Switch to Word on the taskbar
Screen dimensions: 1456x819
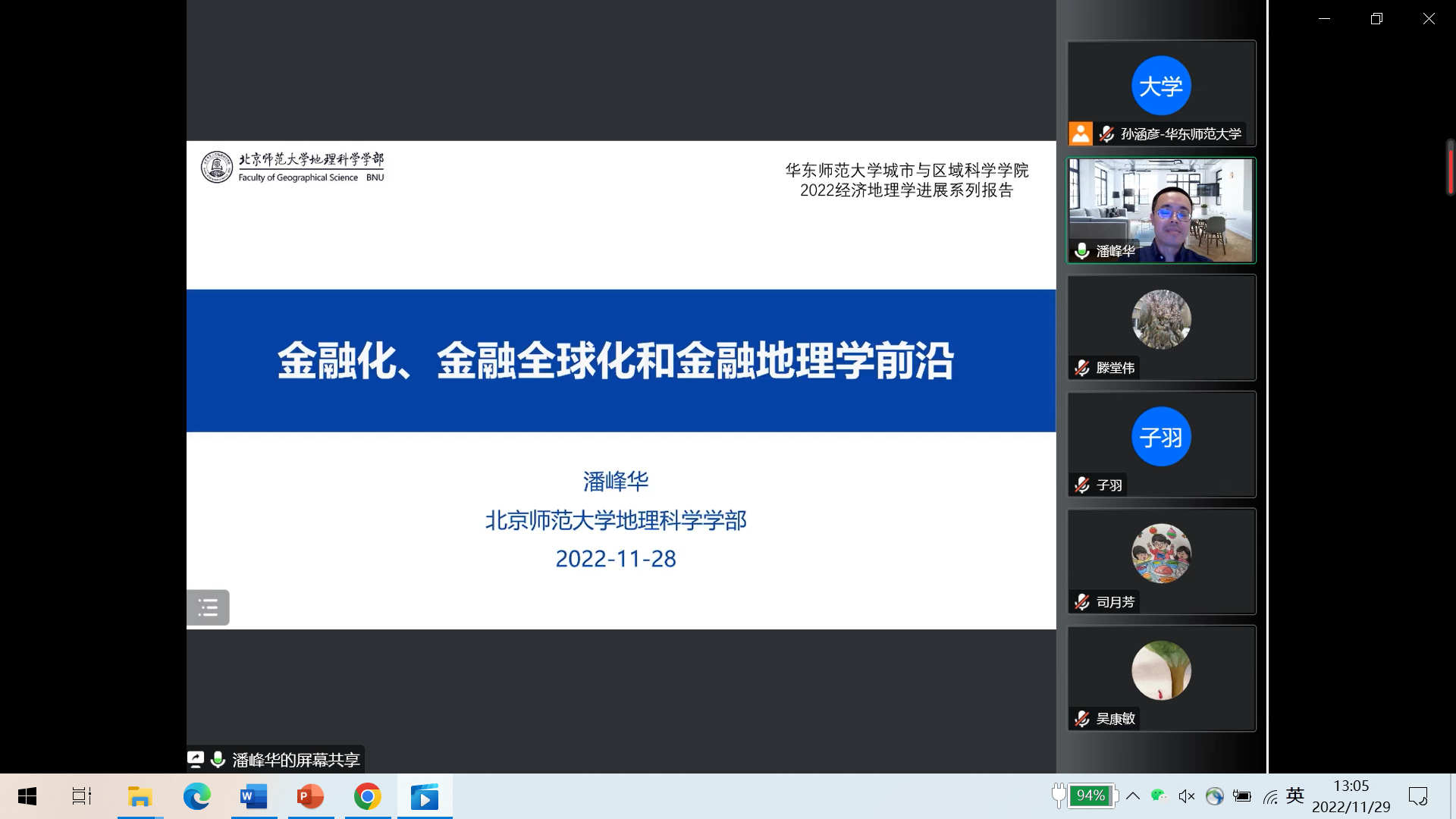coord(253,796)
